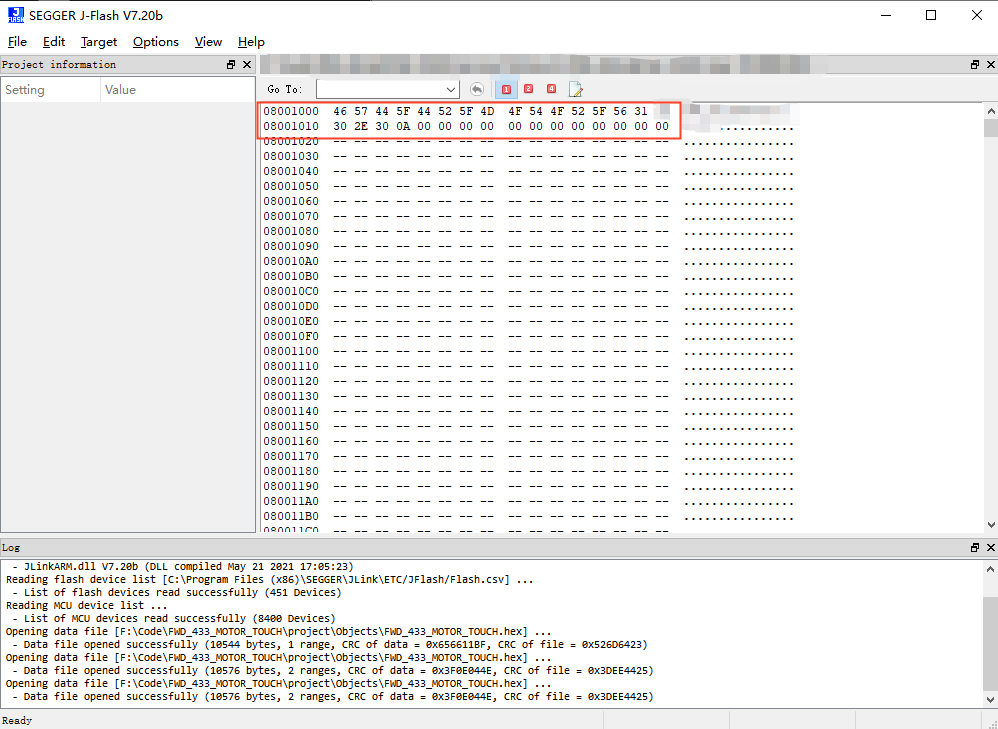Select address 08001050 row label
The height and width of the screenshot is (729, 998).
(x=291, y=186)
